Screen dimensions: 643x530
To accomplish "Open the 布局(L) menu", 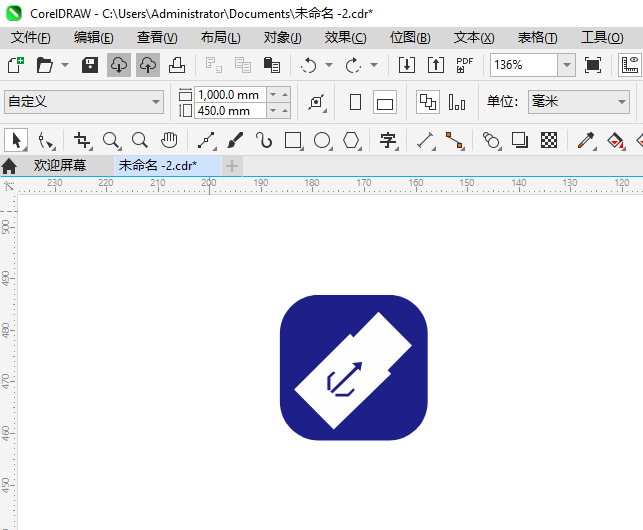I will pyautogui.click(x=221, y=38).
